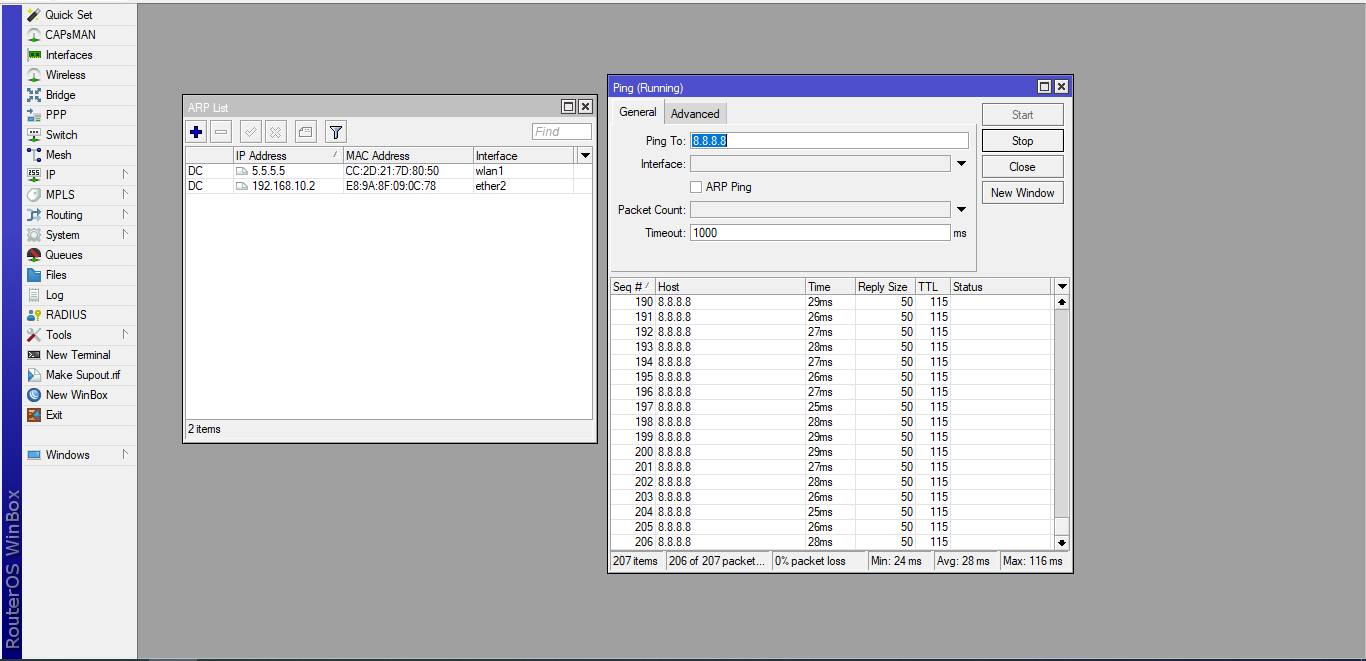This screenshot has width=1366, height=661.
Task: Sort ARP List by Interface column
Action: [525, 156]
